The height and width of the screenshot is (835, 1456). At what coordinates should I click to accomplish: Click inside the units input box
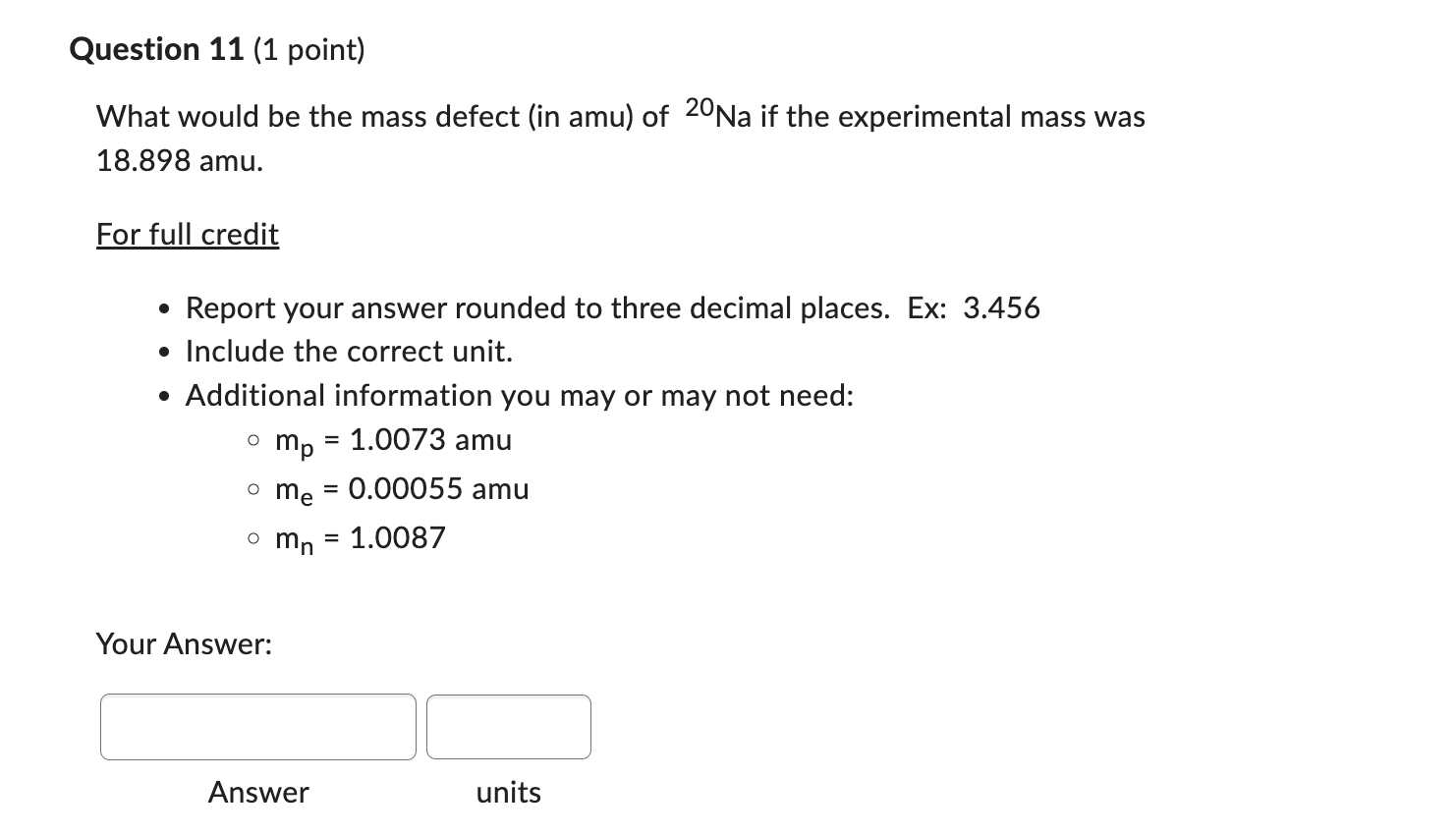508,727
